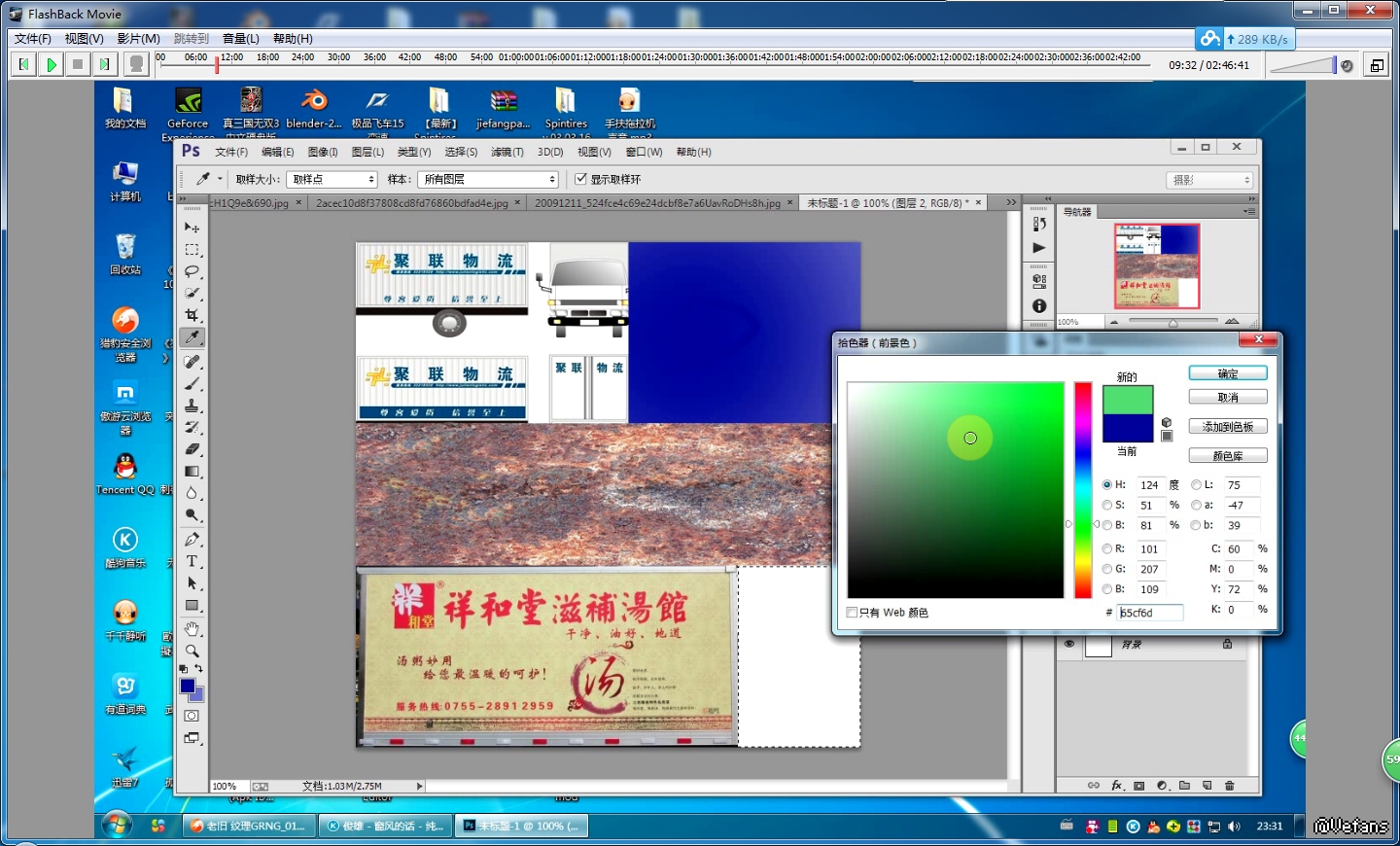
Task: Select the Crop tool in Photoshop toolbar
Action: pos(192,315)
